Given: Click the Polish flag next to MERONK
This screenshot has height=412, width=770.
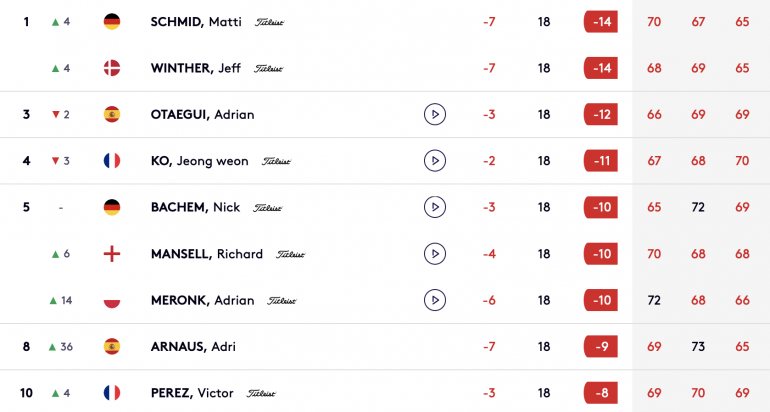Looking at the screenshot, I should [112, 300].
